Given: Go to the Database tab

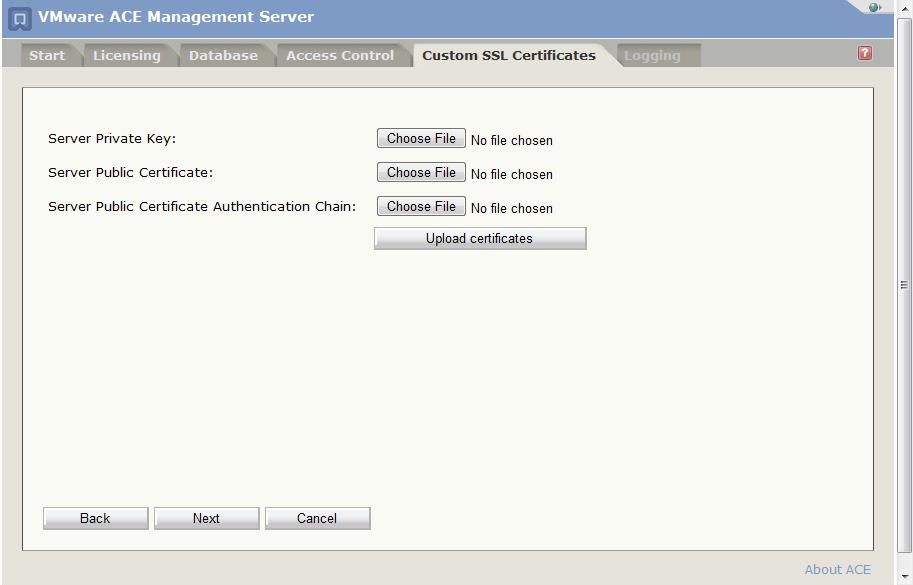Looking at the screenshot, I should click(x=223, y=56).
